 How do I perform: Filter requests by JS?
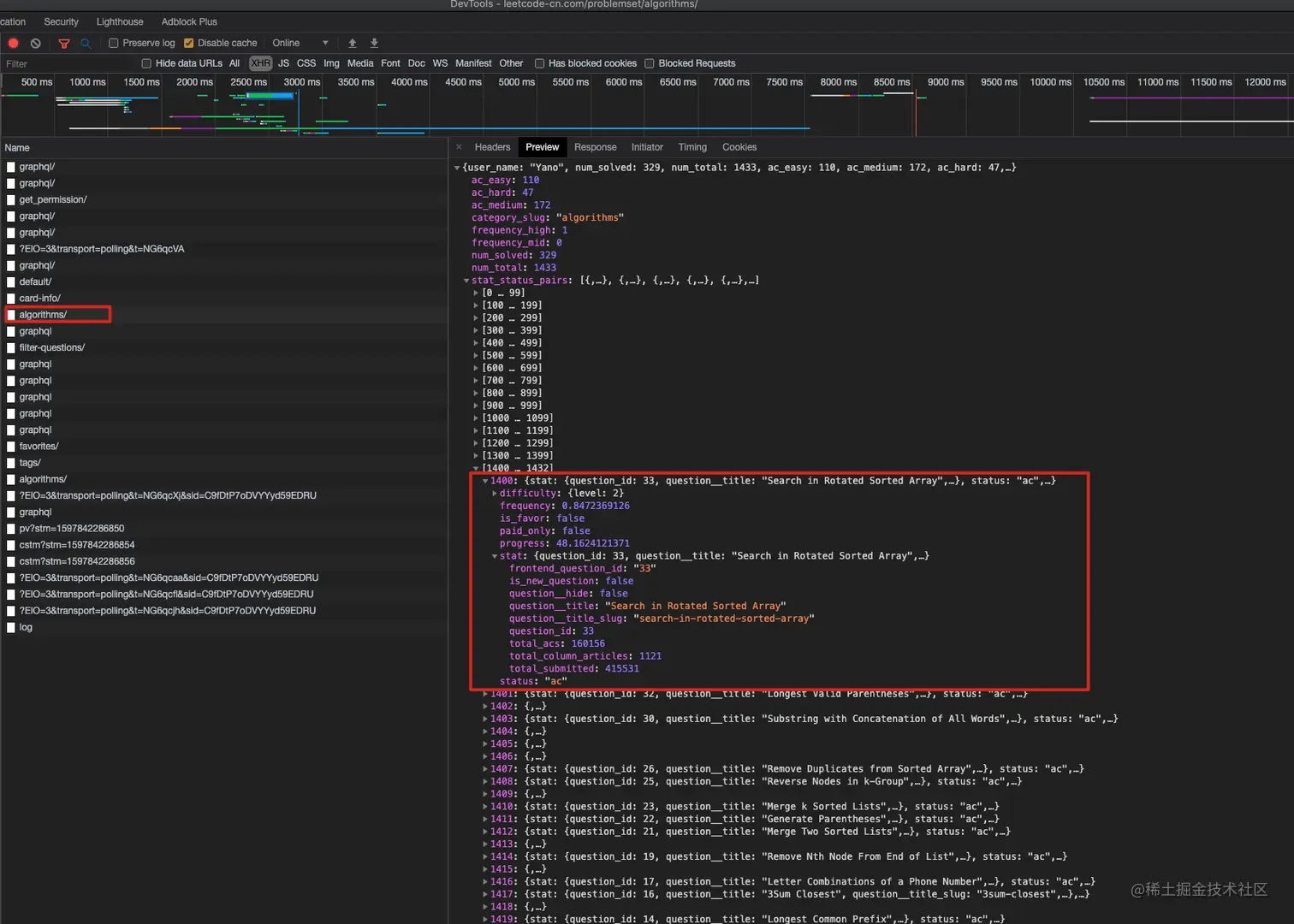click(283, 63)
